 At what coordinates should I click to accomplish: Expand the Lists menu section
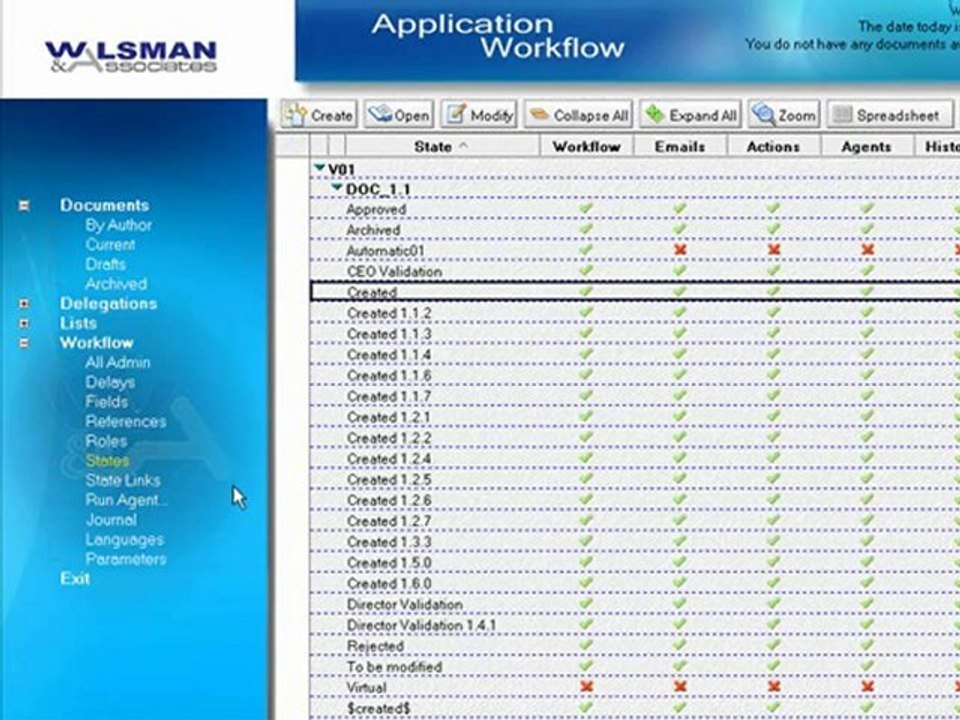click(24, 323)
